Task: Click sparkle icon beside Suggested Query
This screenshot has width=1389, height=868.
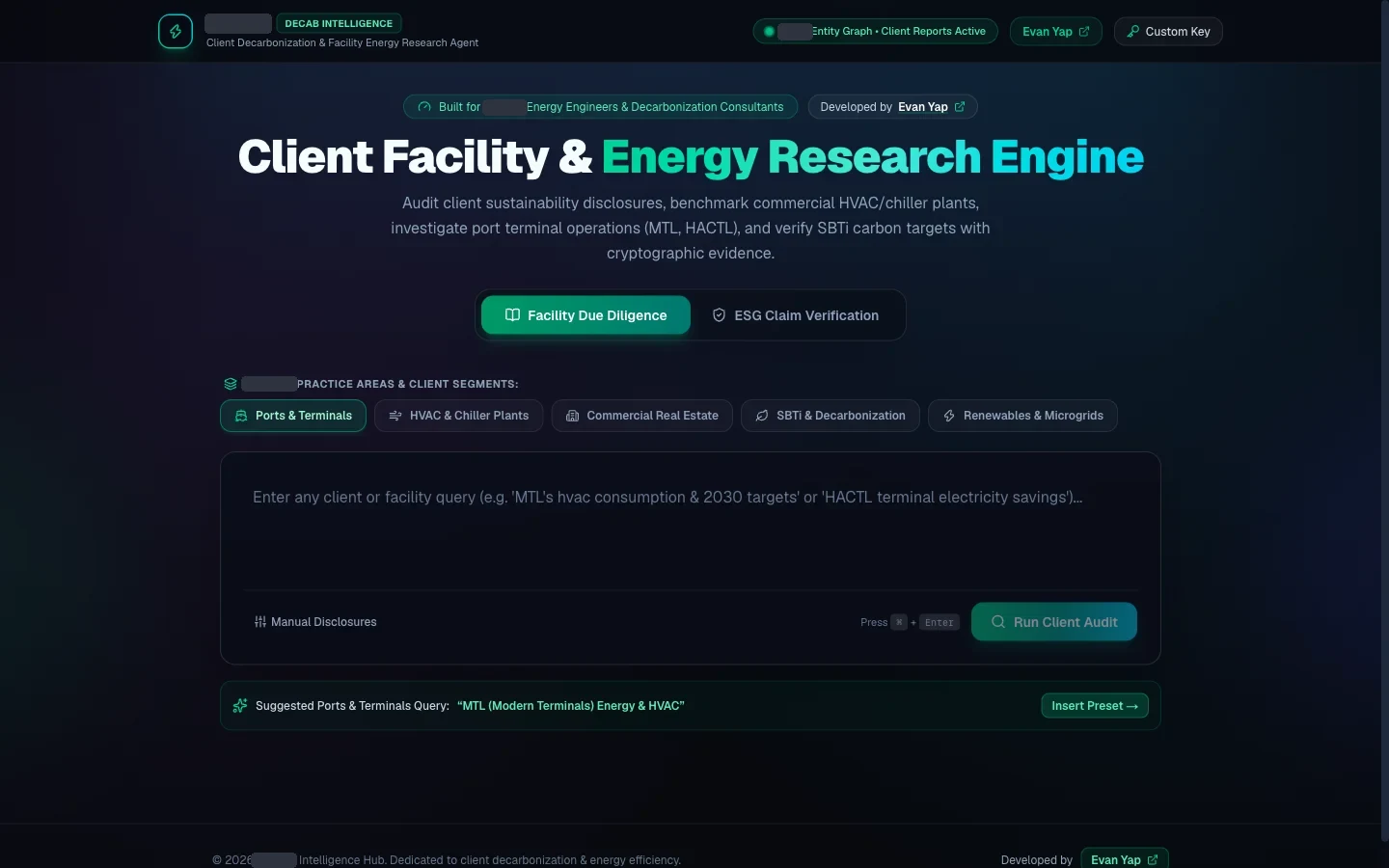Action: point(240,706)
